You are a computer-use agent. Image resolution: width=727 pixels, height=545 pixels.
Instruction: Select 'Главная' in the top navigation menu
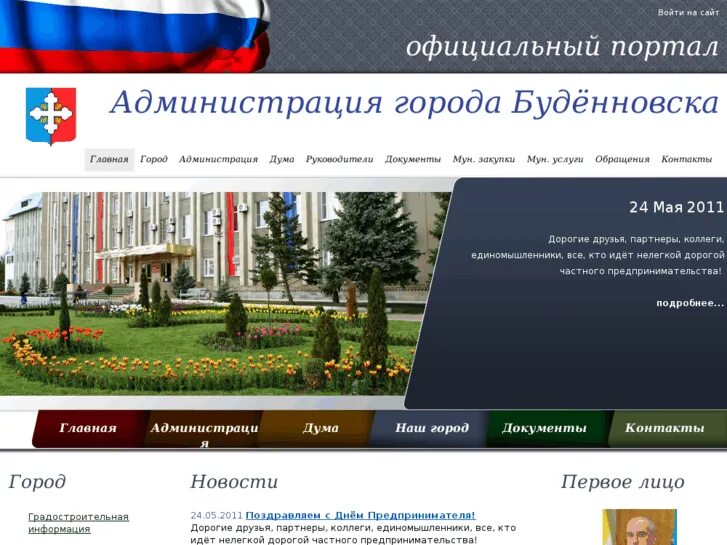pos(109,159)
